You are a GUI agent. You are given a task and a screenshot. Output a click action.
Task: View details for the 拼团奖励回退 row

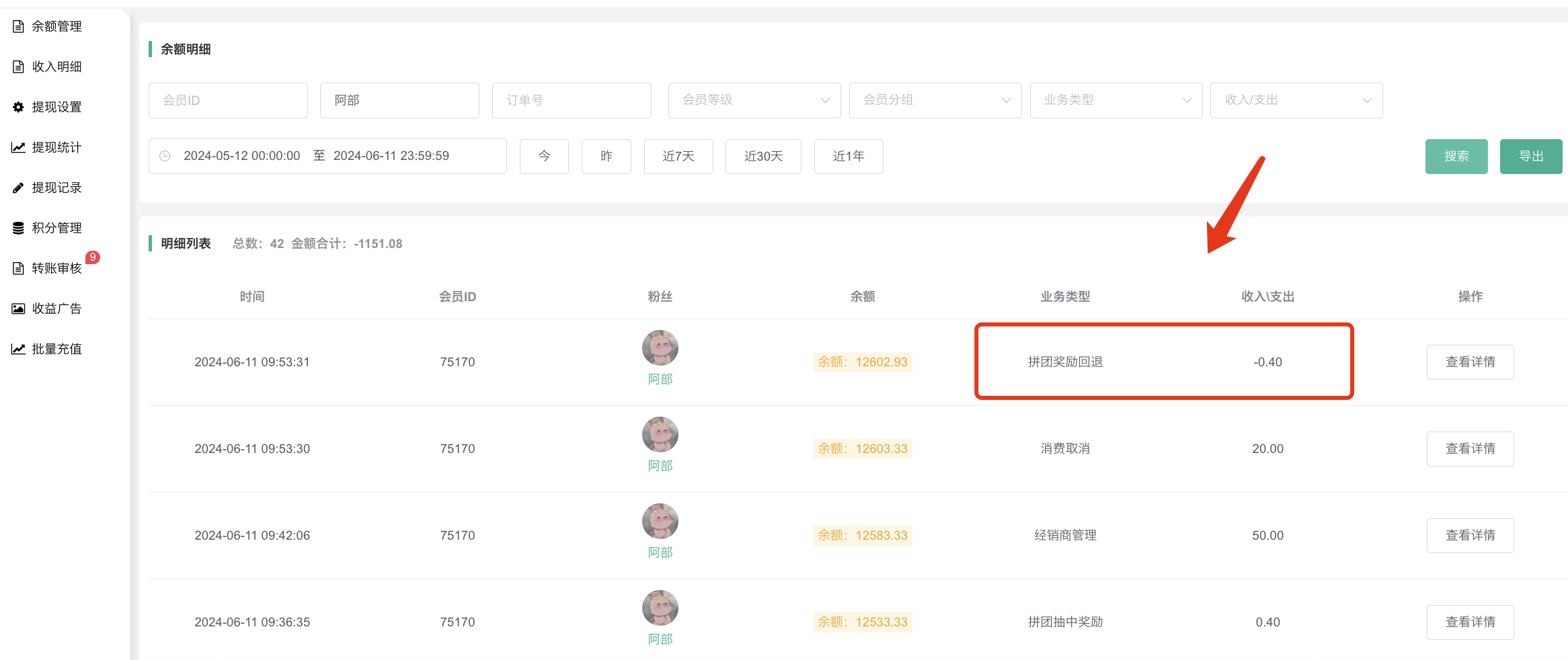pyautogui.click(x=1470, y=362)
